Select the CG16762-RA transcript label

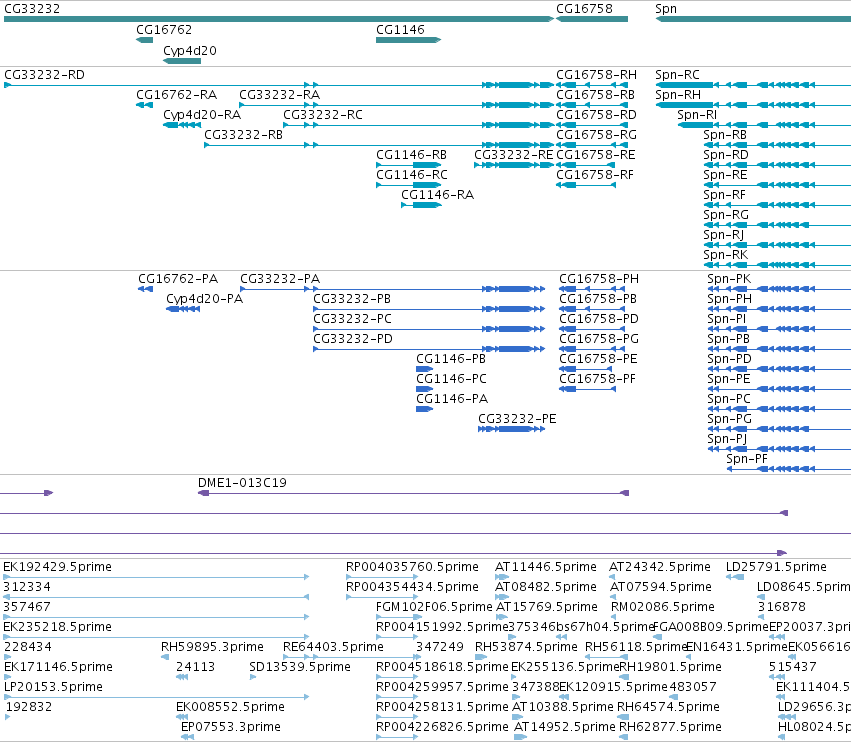[x=176, y=95]
